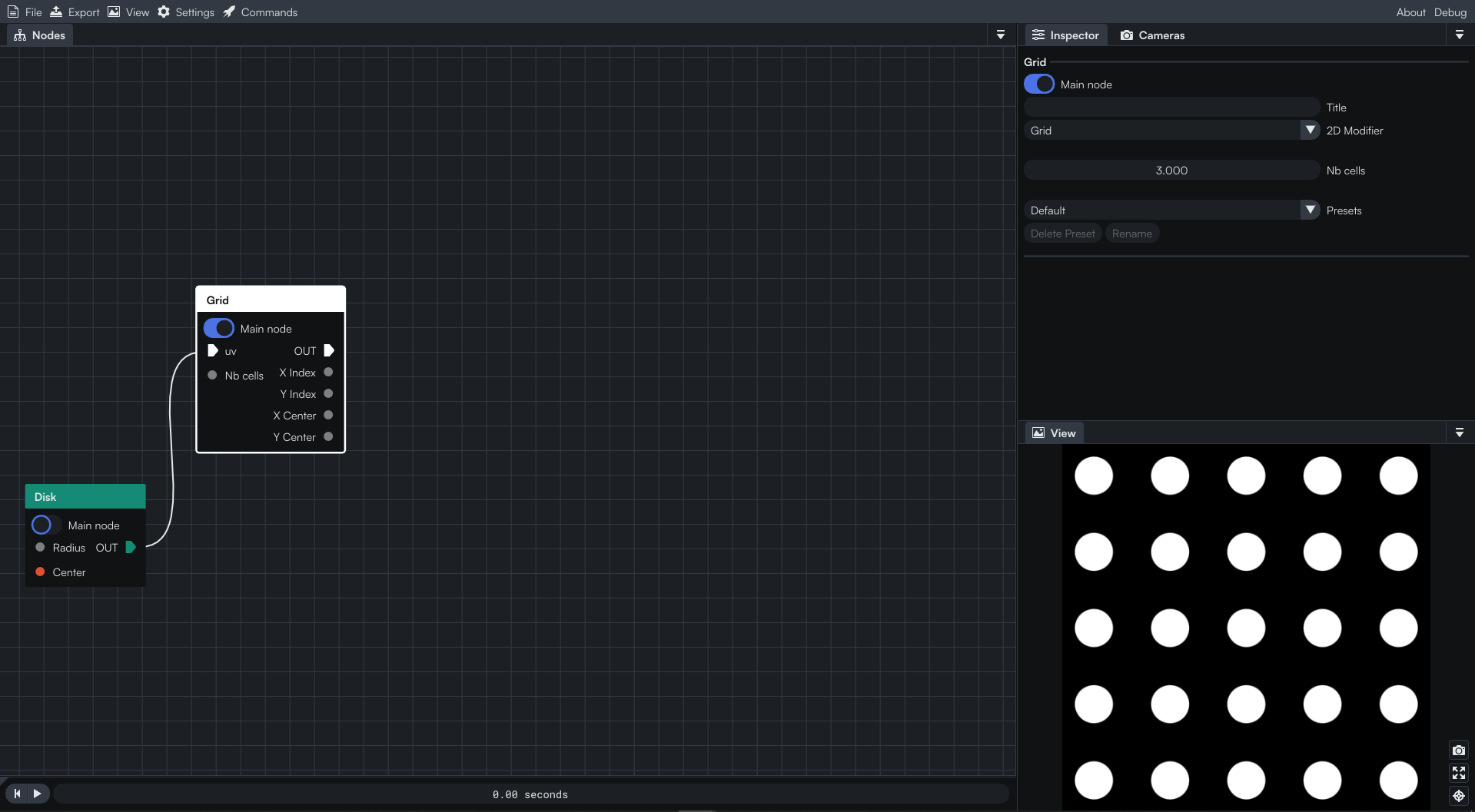
Task: Open Inspector panel options dropdown arrow
Action: point(1459,35)
